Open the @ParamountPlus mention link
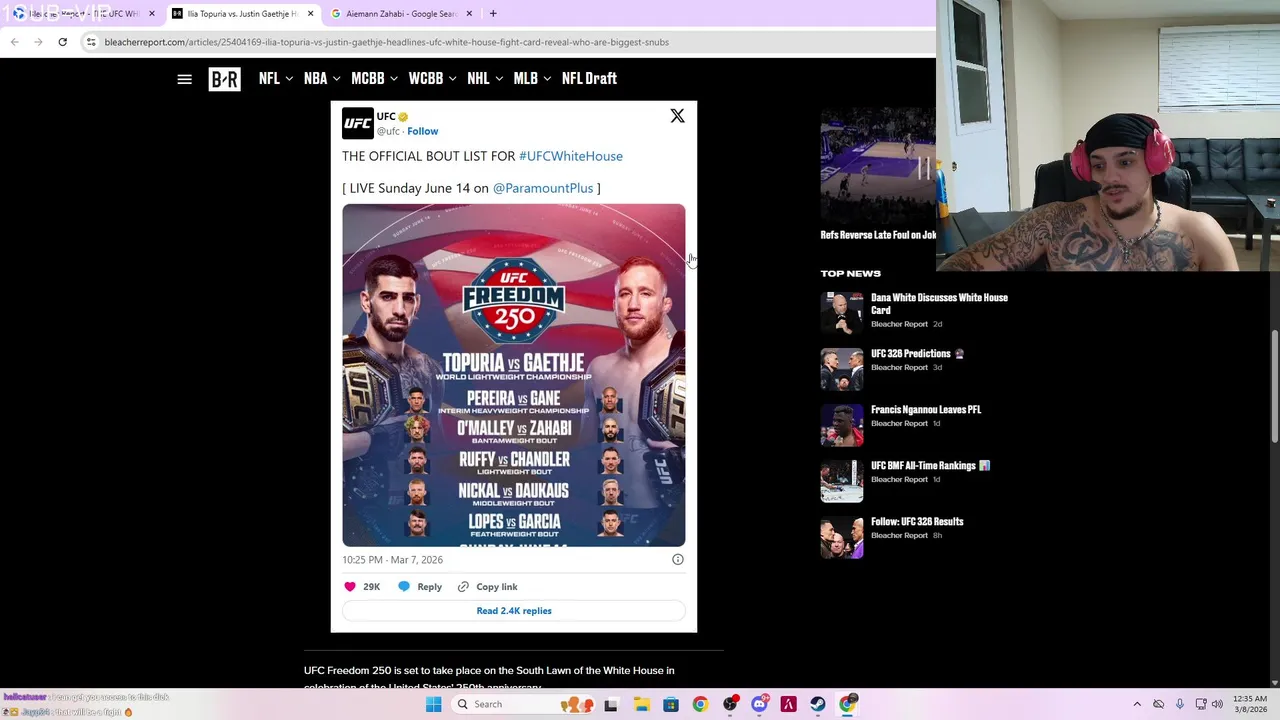 [x=543, y=188]
